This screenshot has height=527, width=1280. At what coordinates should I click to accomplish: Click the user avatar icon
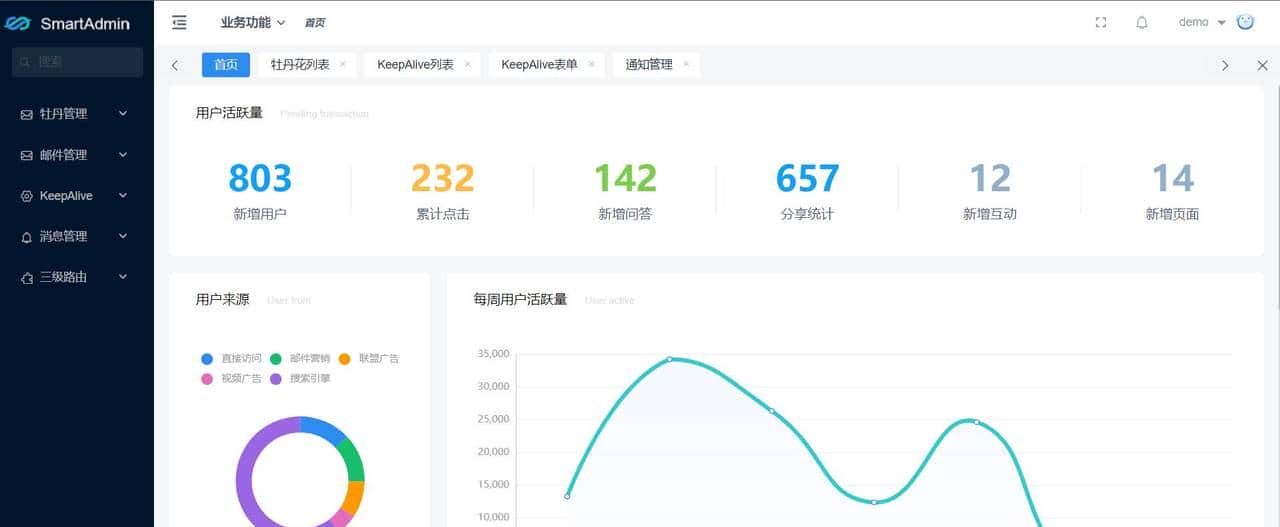pyautogui.click(x=1245, y=21)
